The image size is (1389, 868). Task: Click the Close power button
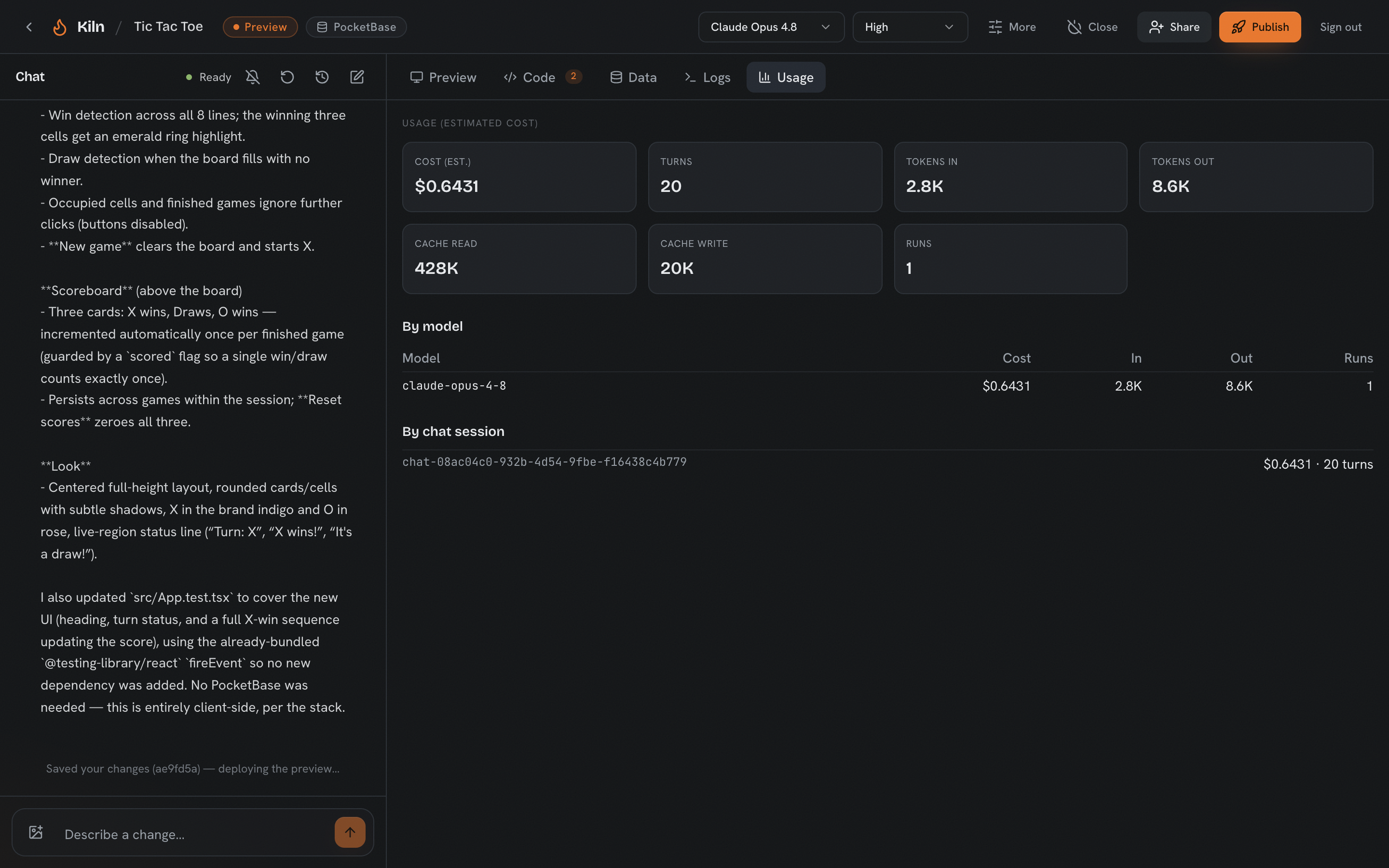[1092, 27]
